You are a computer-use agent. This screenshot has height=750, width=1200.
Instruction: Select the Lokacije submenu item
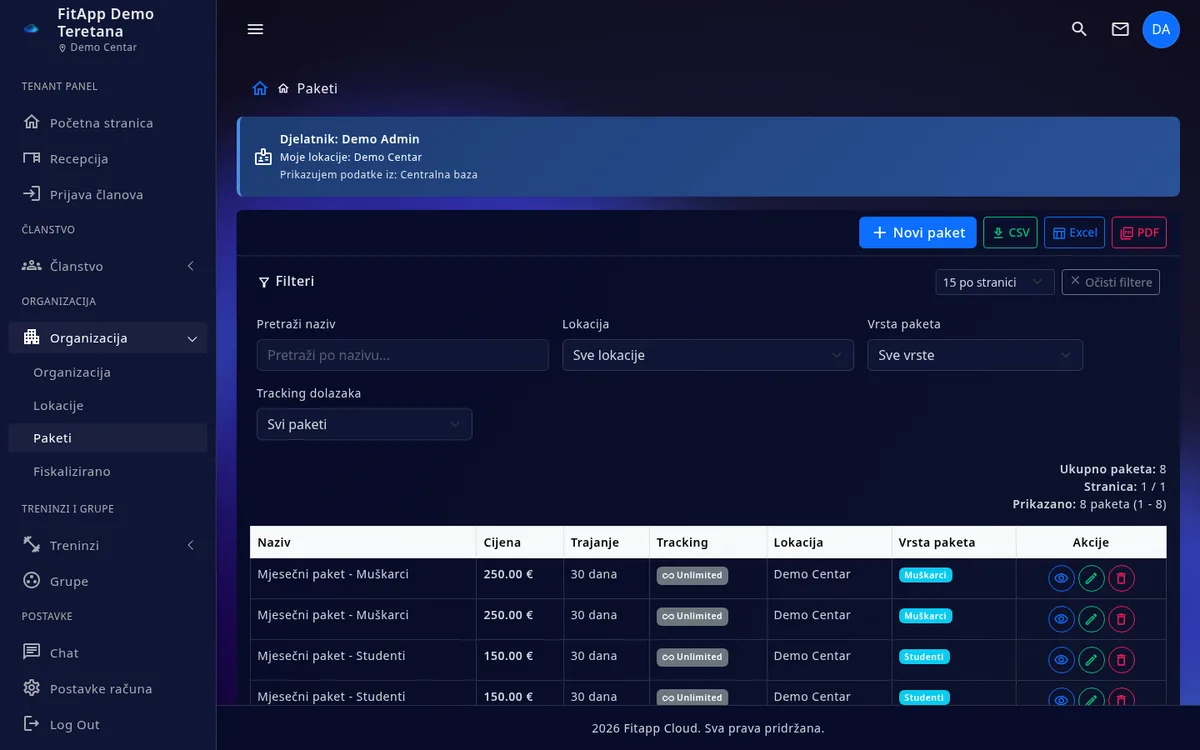[x=108, y=406]
